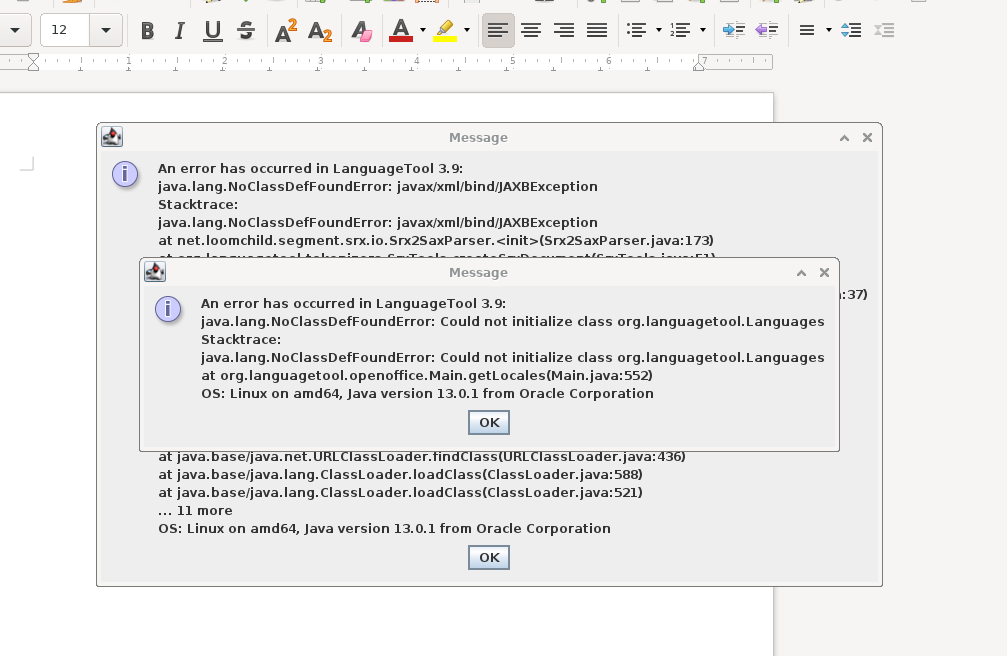The width and height of the screenshot is (1007, 656).
Task: Click the Clear Direct Formatting eraser icon
Action: coord(361,30)
